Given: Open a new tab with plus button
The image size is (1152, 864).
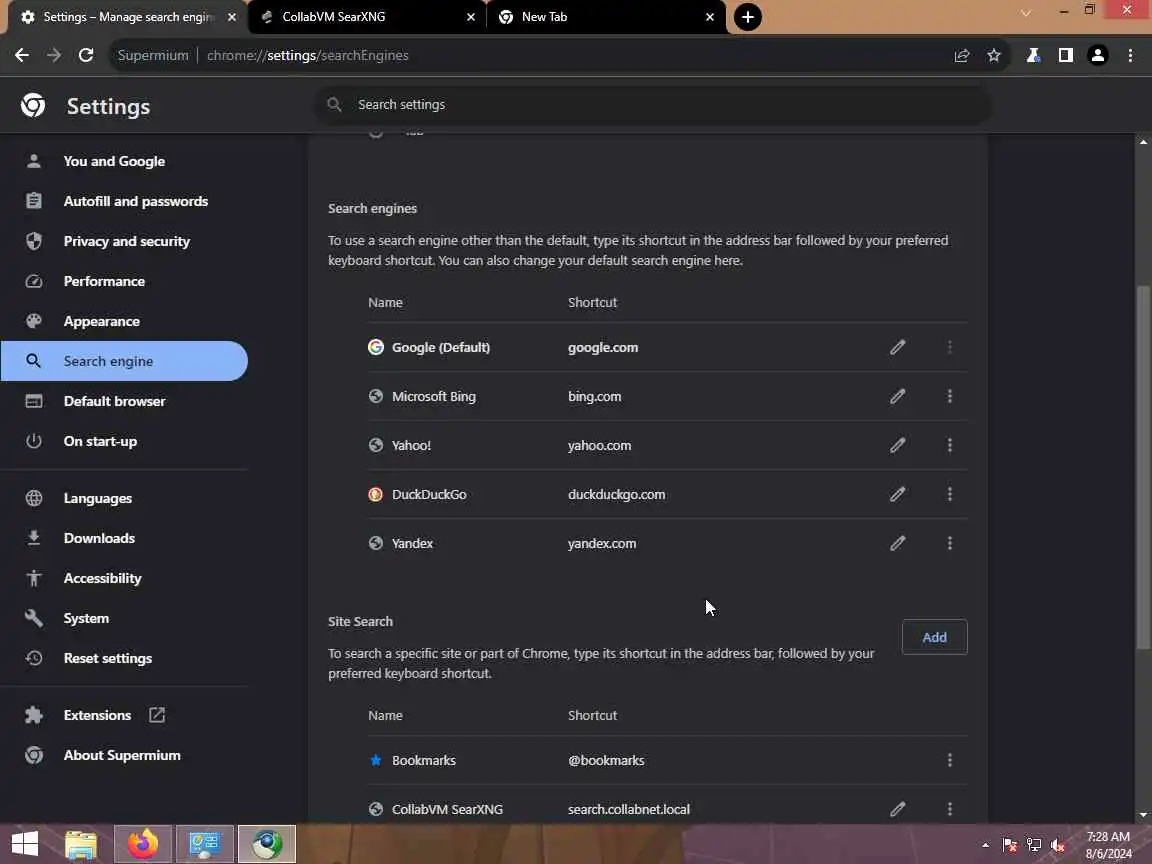Looking at the screenshot, I should coord(747,17).
